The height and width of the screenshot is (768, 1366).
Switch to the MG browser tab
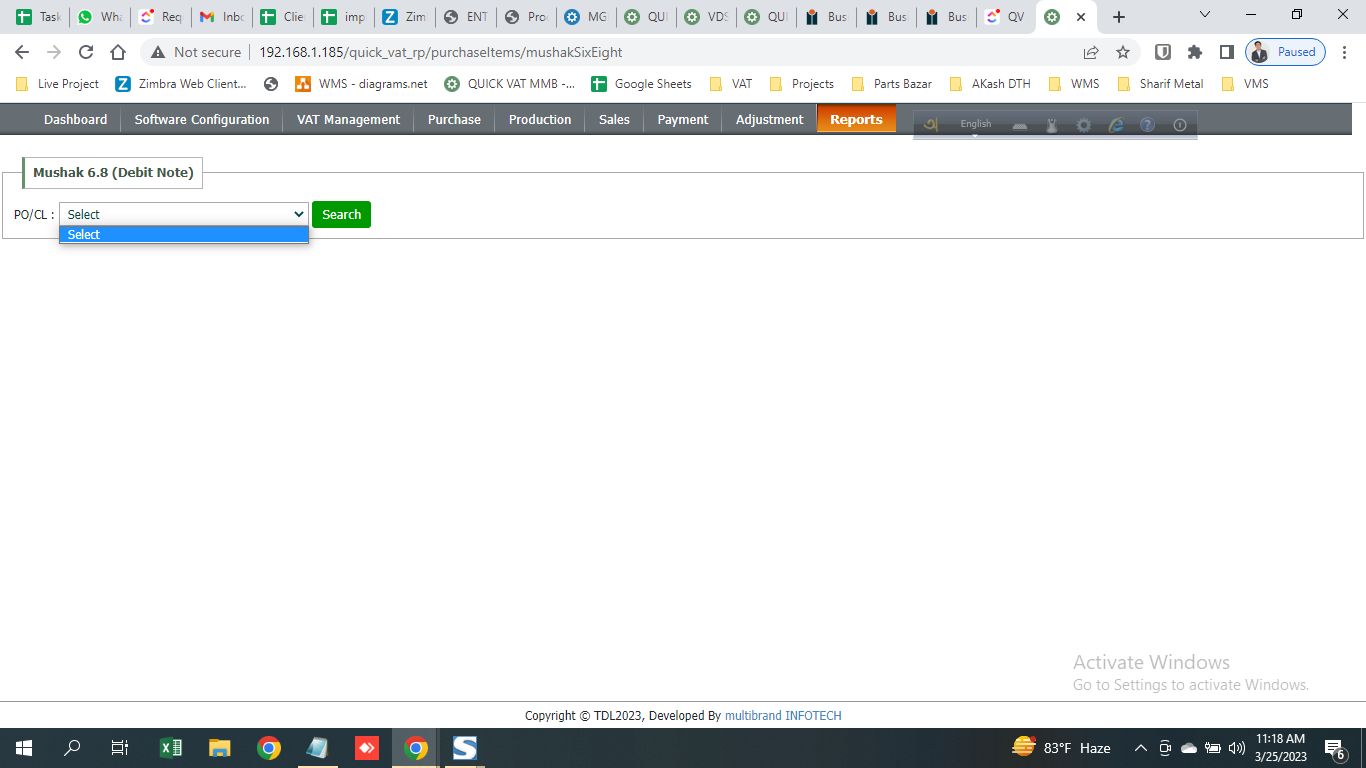(x=586, y=17)
